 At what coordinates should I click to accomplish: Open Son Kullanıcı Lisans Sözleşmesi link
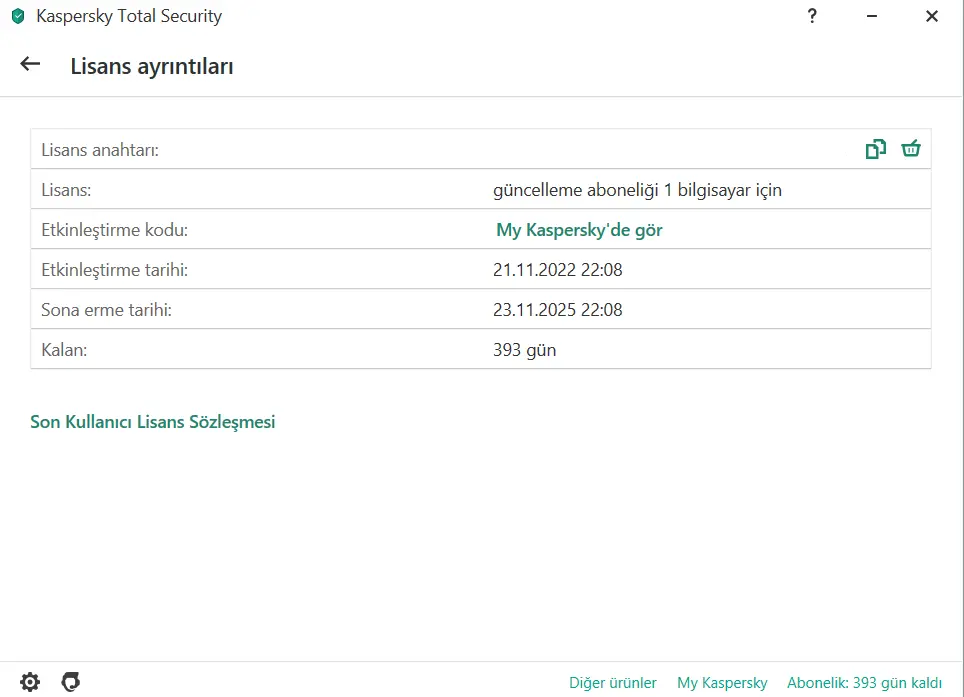pyautogui.click(x=152, y=422)
